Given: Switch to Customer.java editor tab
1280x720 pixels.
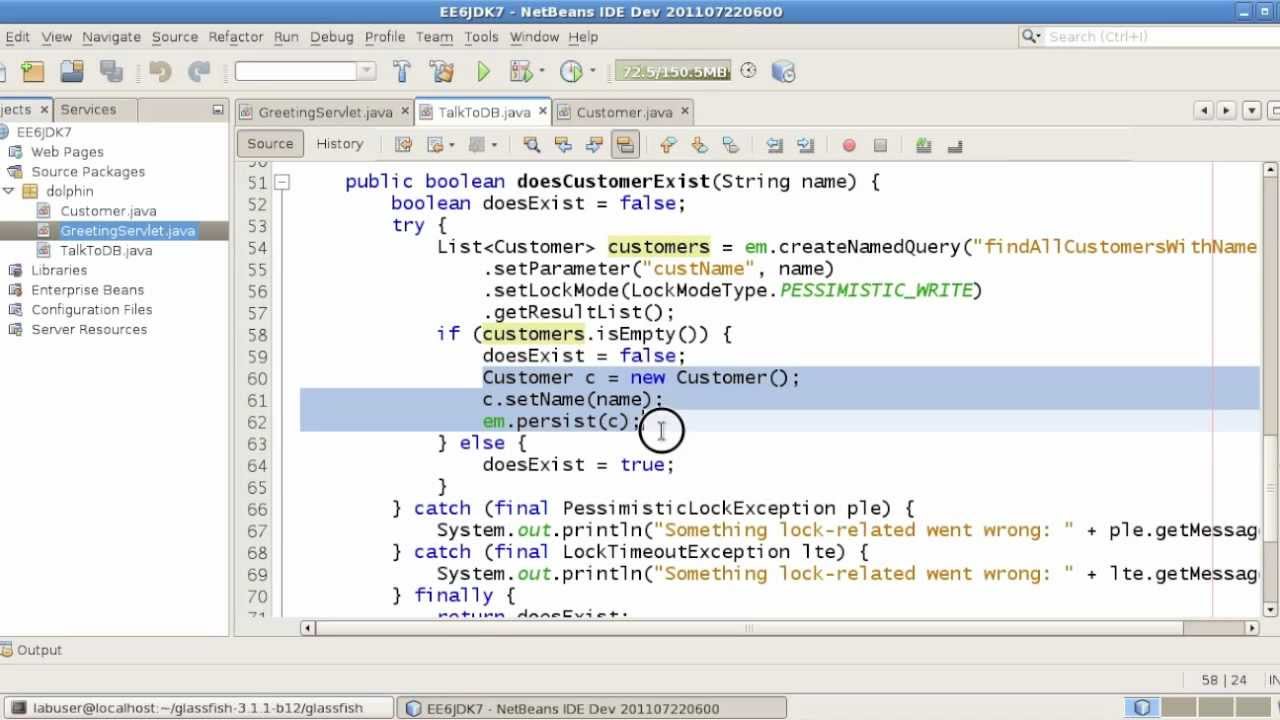Looking at the screenshot, I should coord(623,112).
